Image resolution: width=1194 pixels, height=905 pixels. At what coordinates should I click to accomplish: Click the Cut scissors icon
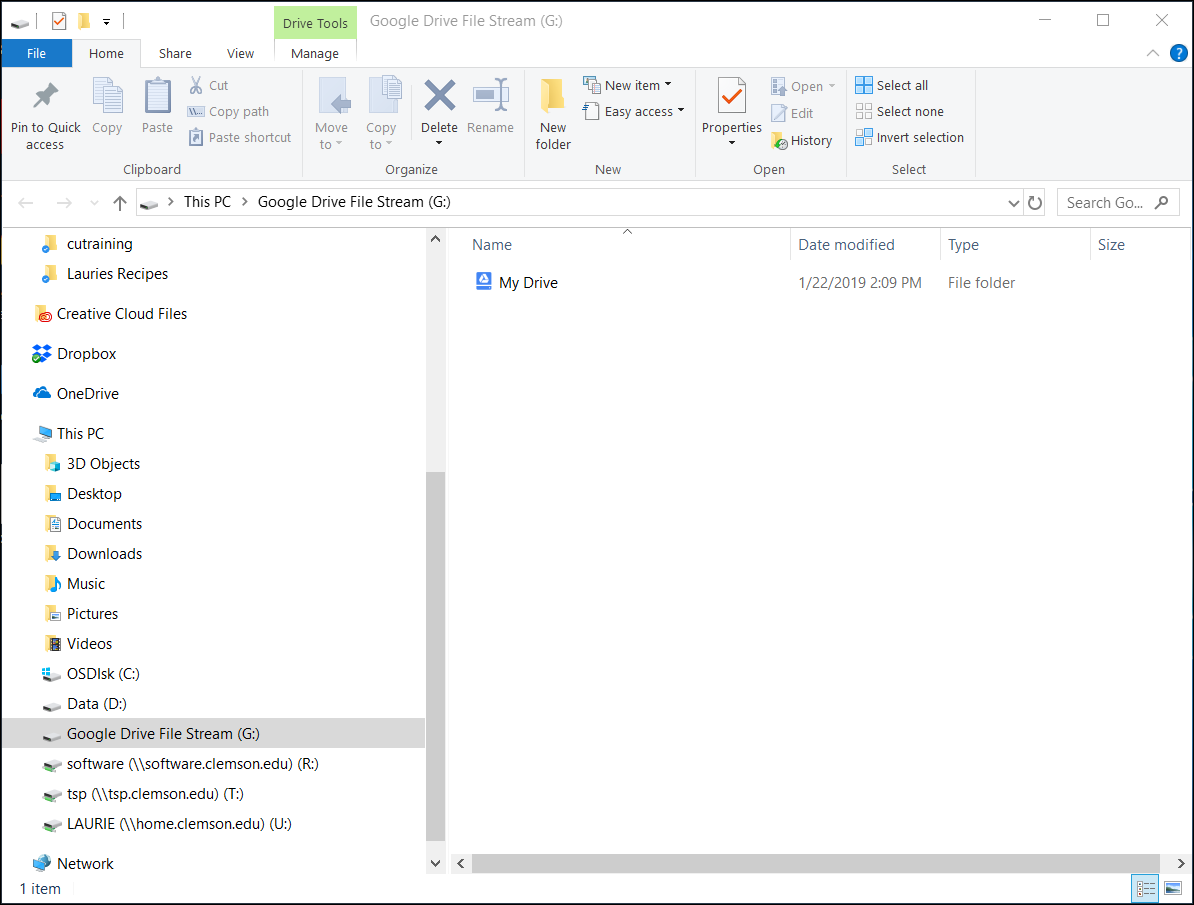pyautogui.click(x=196, y=85)
